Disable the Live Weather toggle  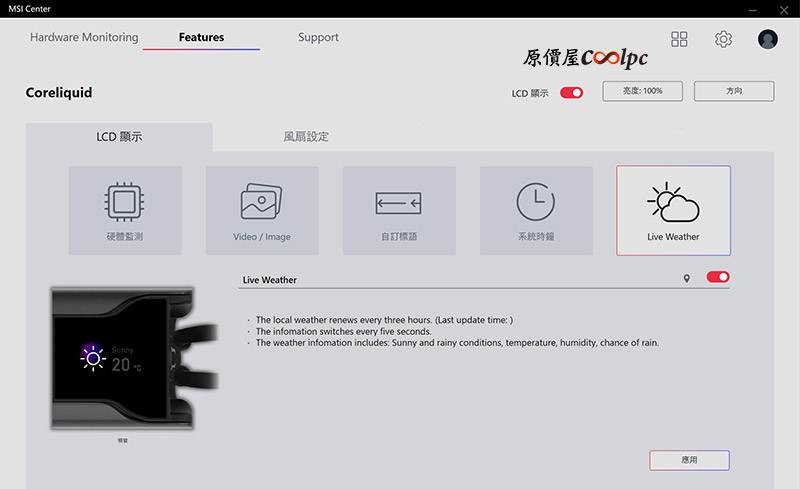(x=718, y=277)
